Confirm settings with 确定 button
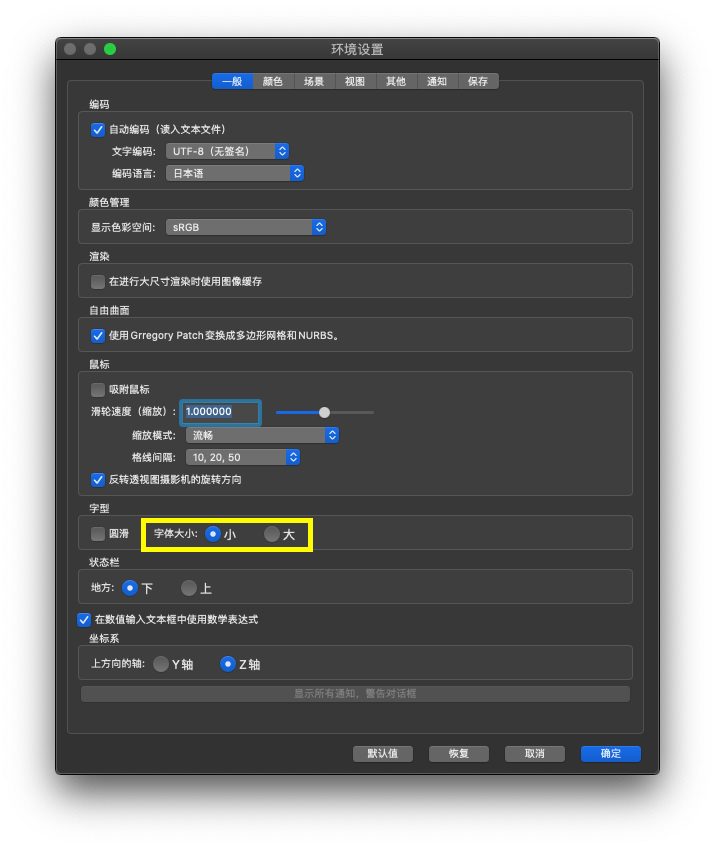This screenshot has width=715, height=848. [611, 754]
